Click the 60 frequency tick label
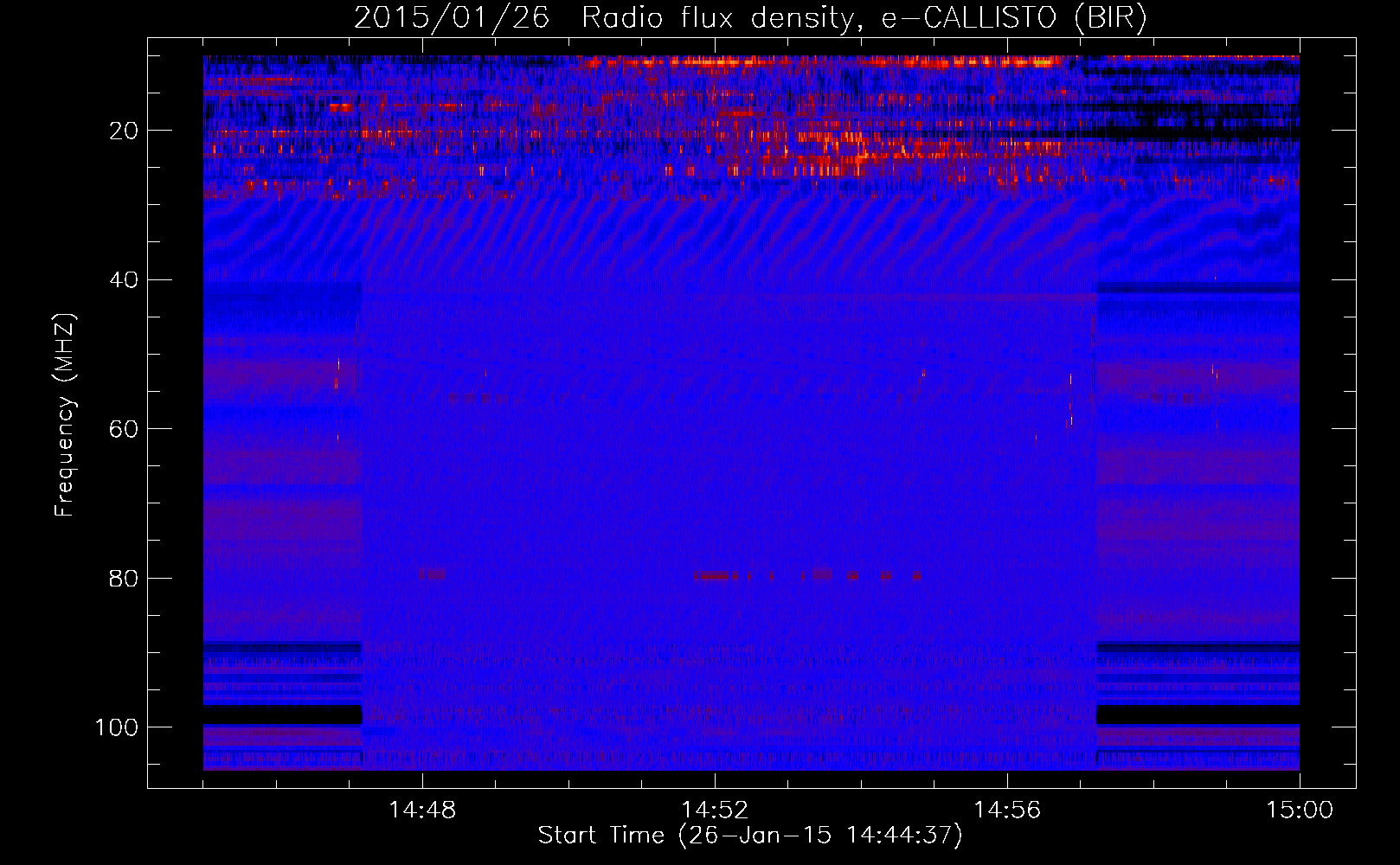 click(x=124, y=429)
